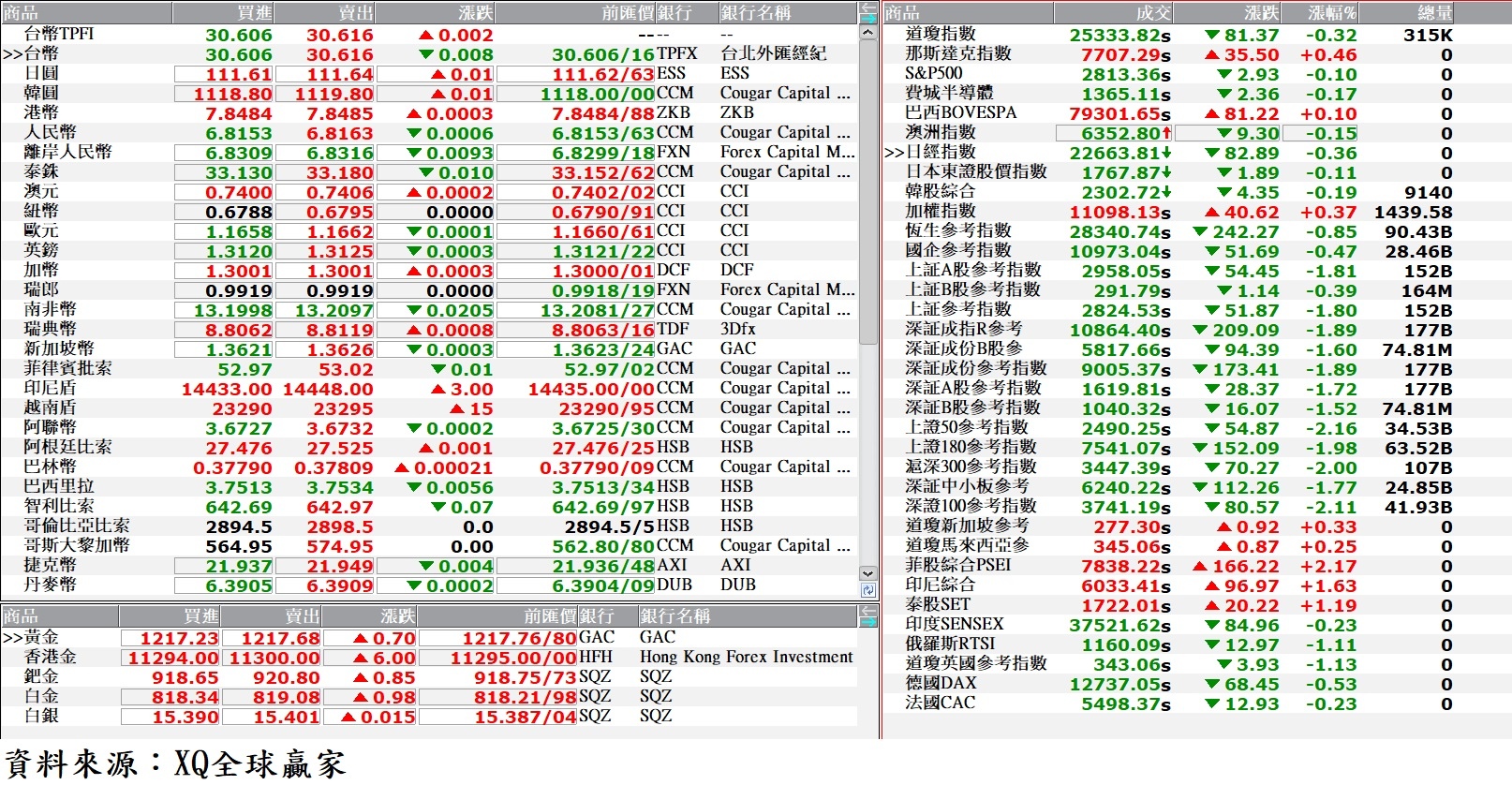Select the 泰銖 currency row

[429, 171]
